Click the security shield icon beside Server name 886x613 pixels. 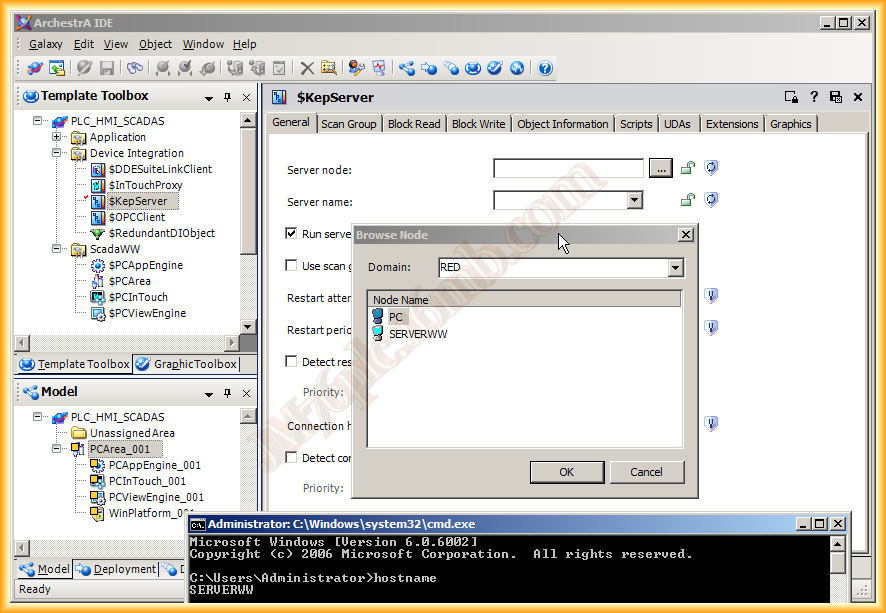pos(711,201)
